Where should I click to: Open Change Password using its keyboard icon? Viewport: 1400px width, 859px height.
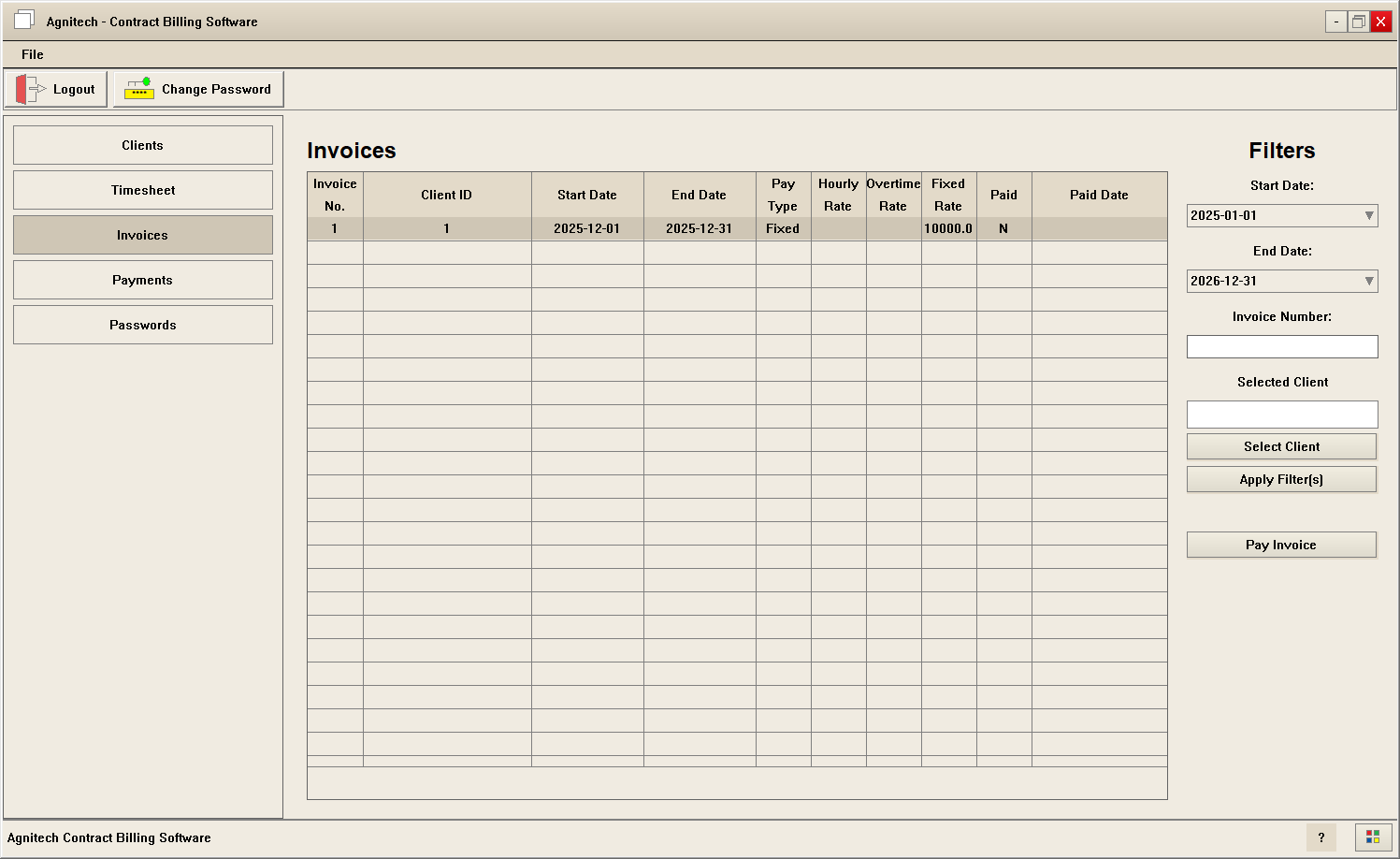pyautogui.click(x=139, y=88)
